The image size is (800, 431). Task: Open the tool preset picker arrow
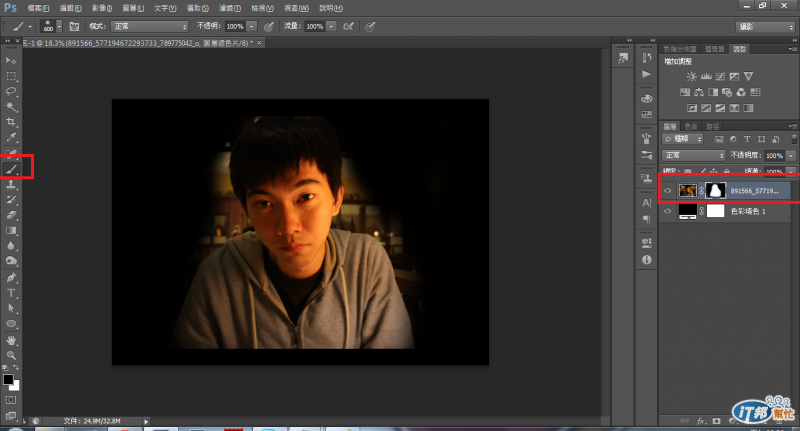tap(30, 27)
